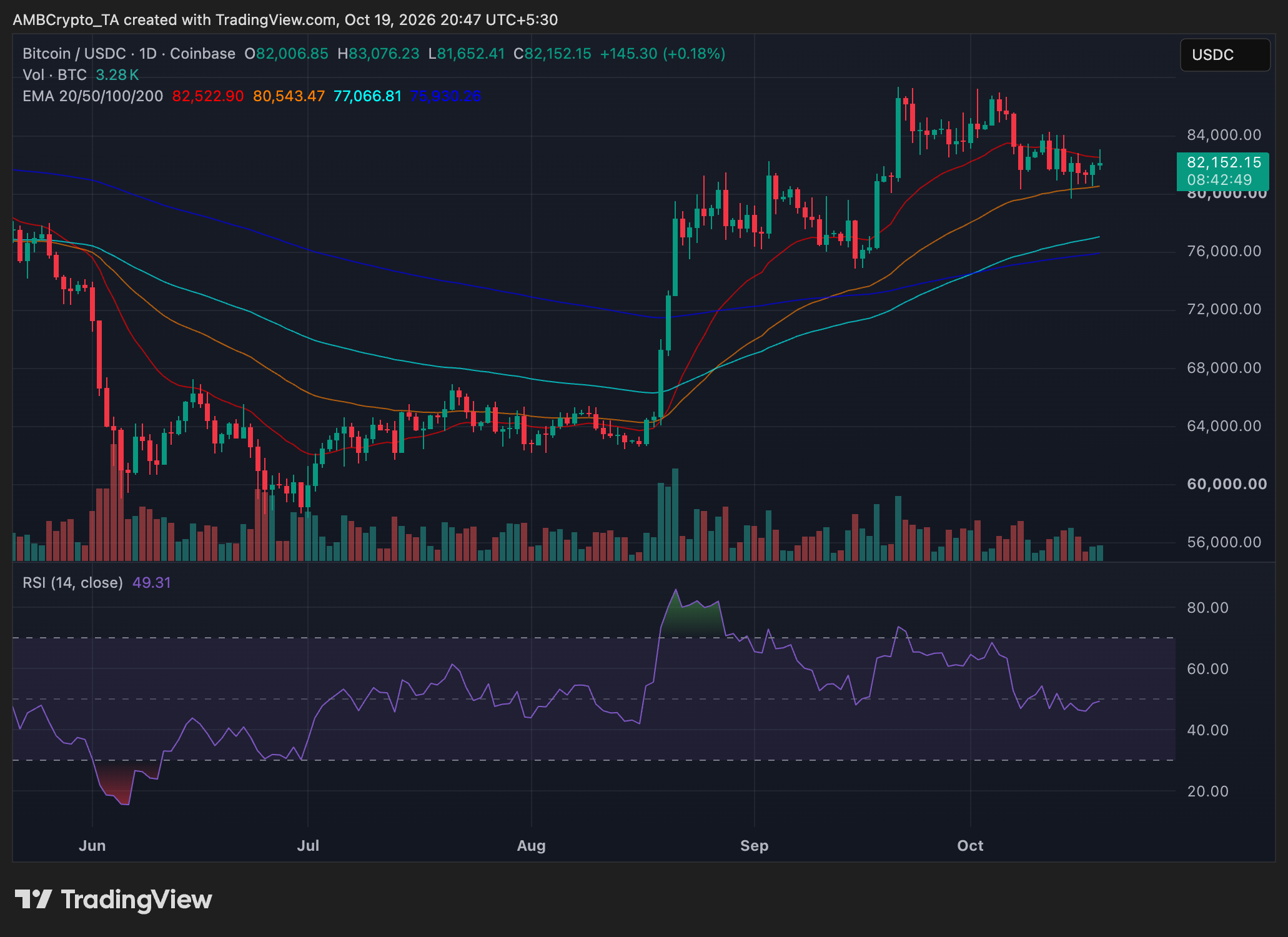Click the 76,000.00 price axis label
The height and width of the screenshot is (937, 1288).
click(1224, 251)
